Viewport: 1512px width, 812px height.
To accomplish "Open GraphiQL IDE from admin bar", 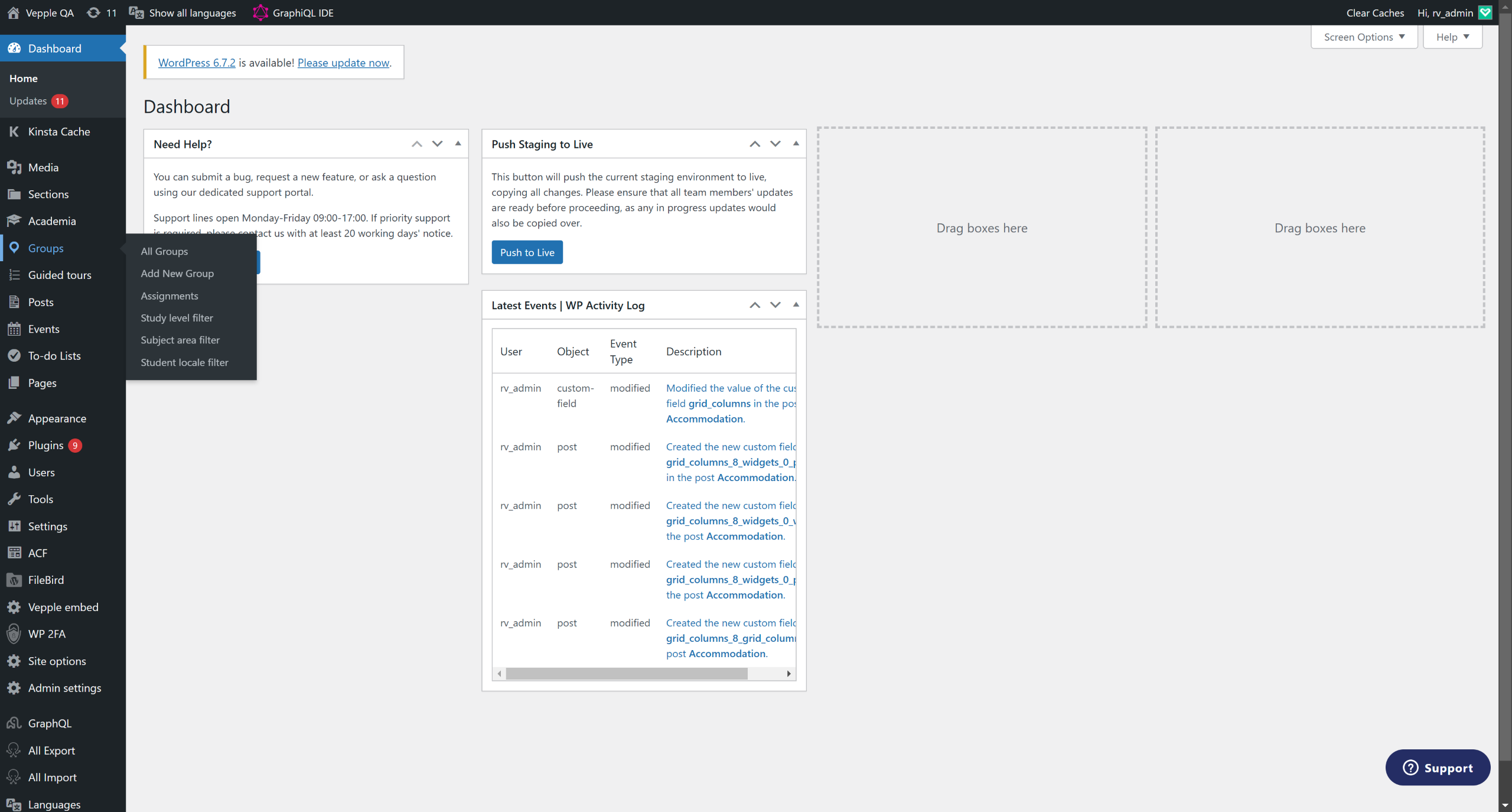I will click(293, 13).
